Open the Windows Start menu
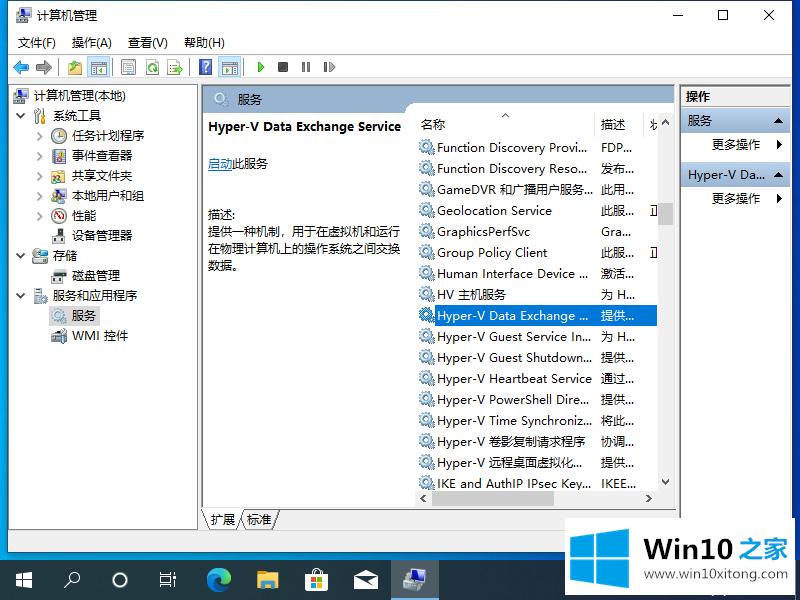This screenshot has width=800, height=600. point(23,580)
